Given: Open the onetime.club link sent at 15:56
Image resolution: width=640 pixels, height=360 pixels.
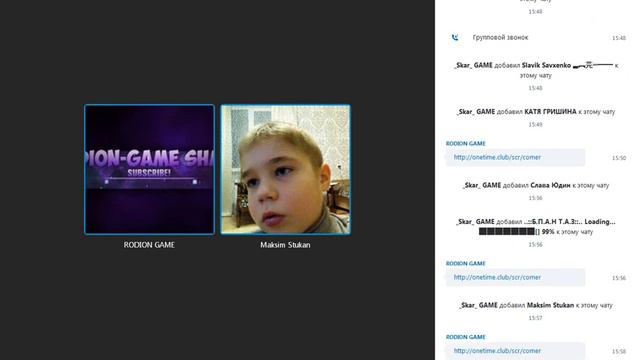Looking at the screenshot, I should coord(497,277).
